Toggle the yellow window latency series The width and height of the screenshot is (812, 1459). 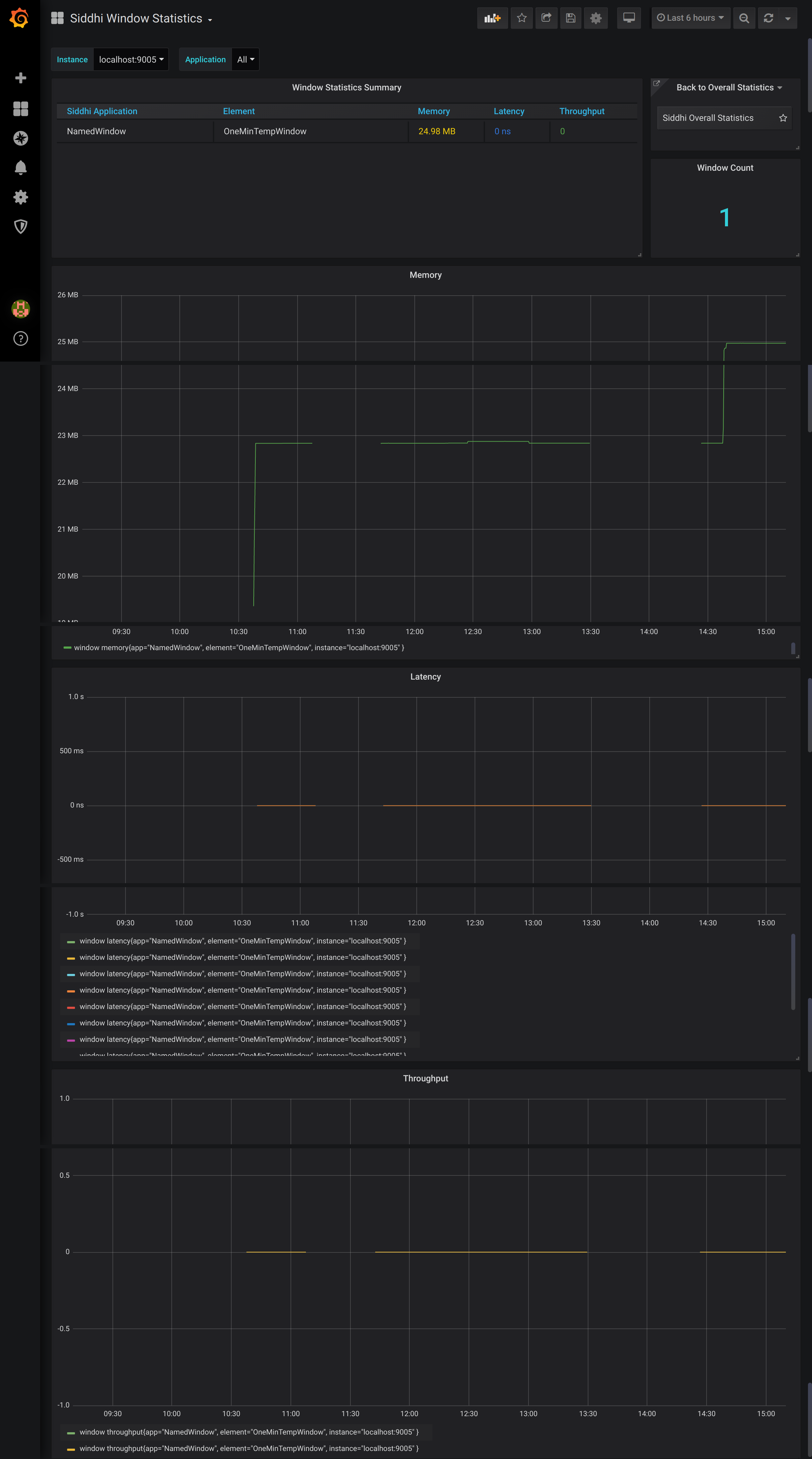click(242, 957)
